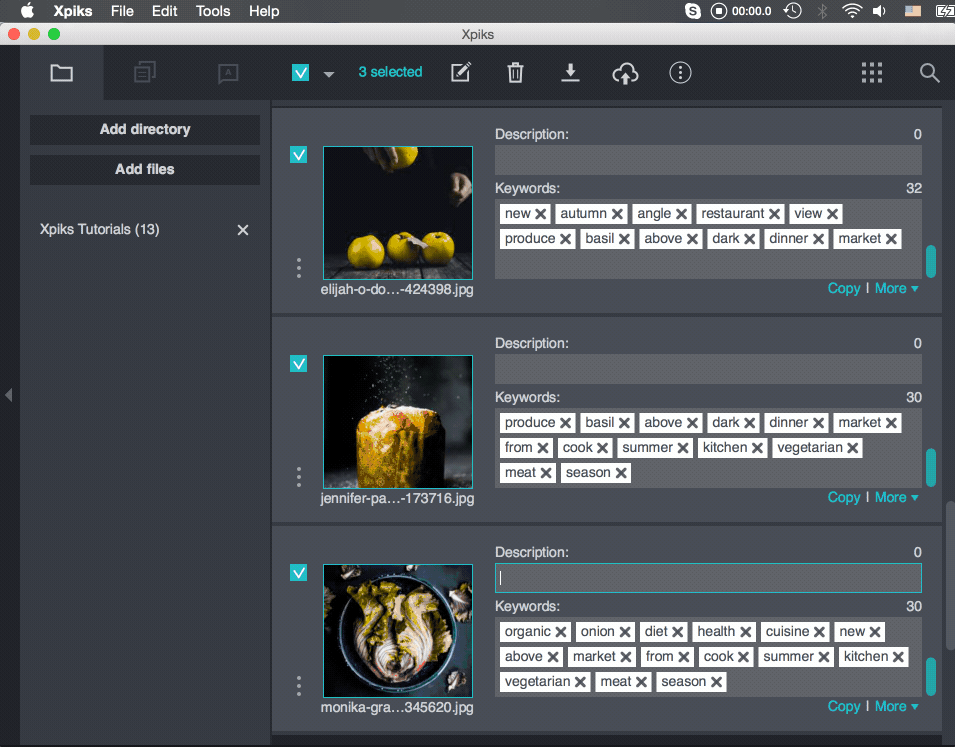
Task: Click the edit selected items pencil icon
Action: tap(460, 73)
